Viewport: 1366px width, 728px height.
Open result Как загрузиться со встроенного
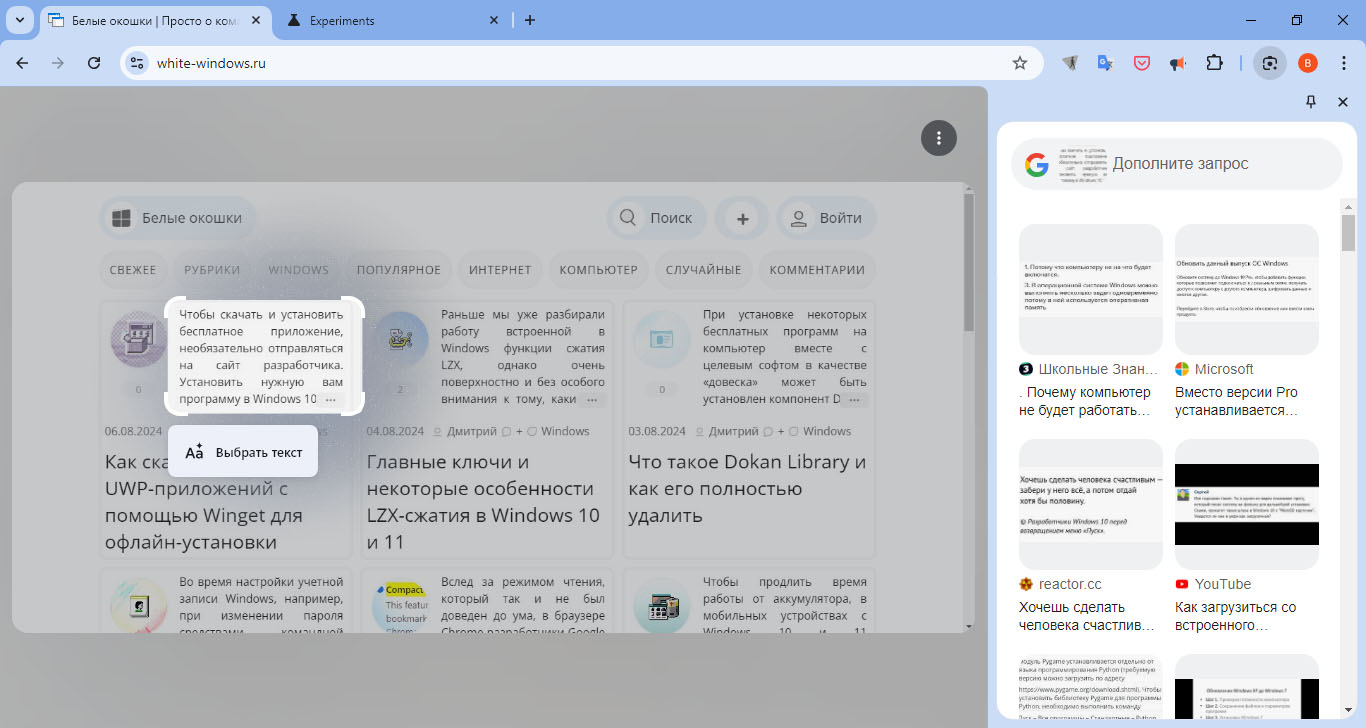coord(1236,616)
